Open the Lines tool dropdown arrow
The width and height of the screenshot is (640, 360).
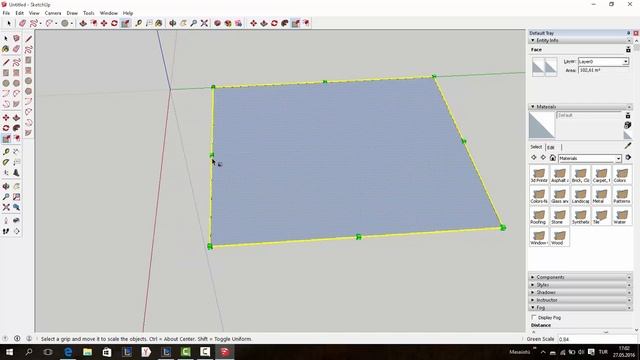[40, 24]
